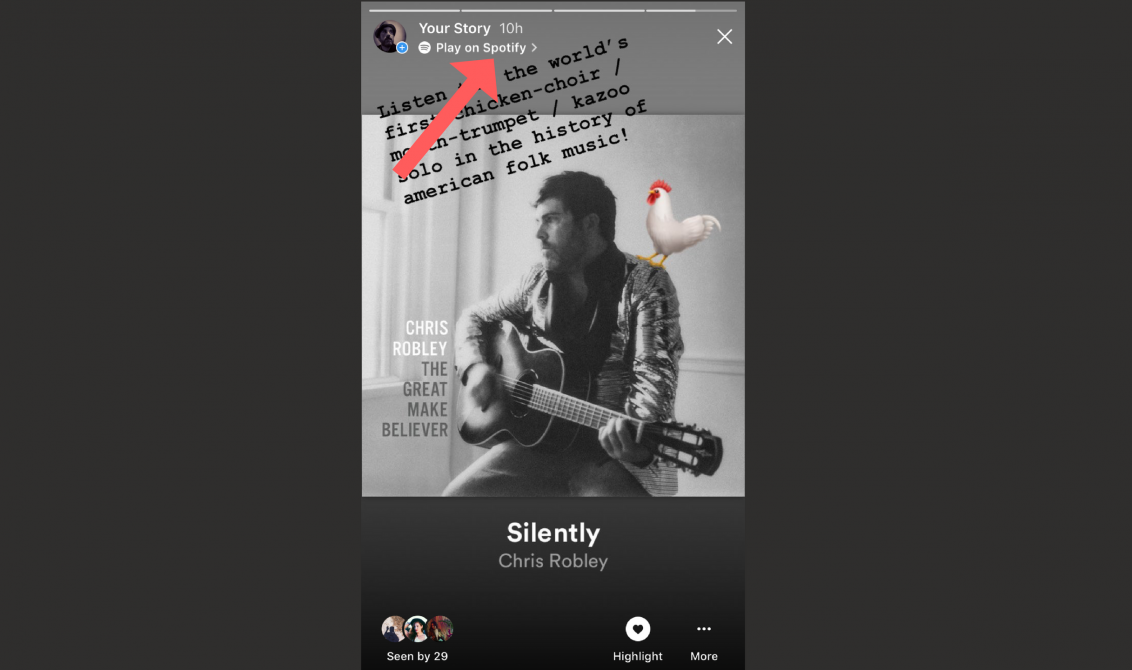Select the fourth story progress bar
Image resolution: width=1132 pixels, height=670 pixels.
692,10
